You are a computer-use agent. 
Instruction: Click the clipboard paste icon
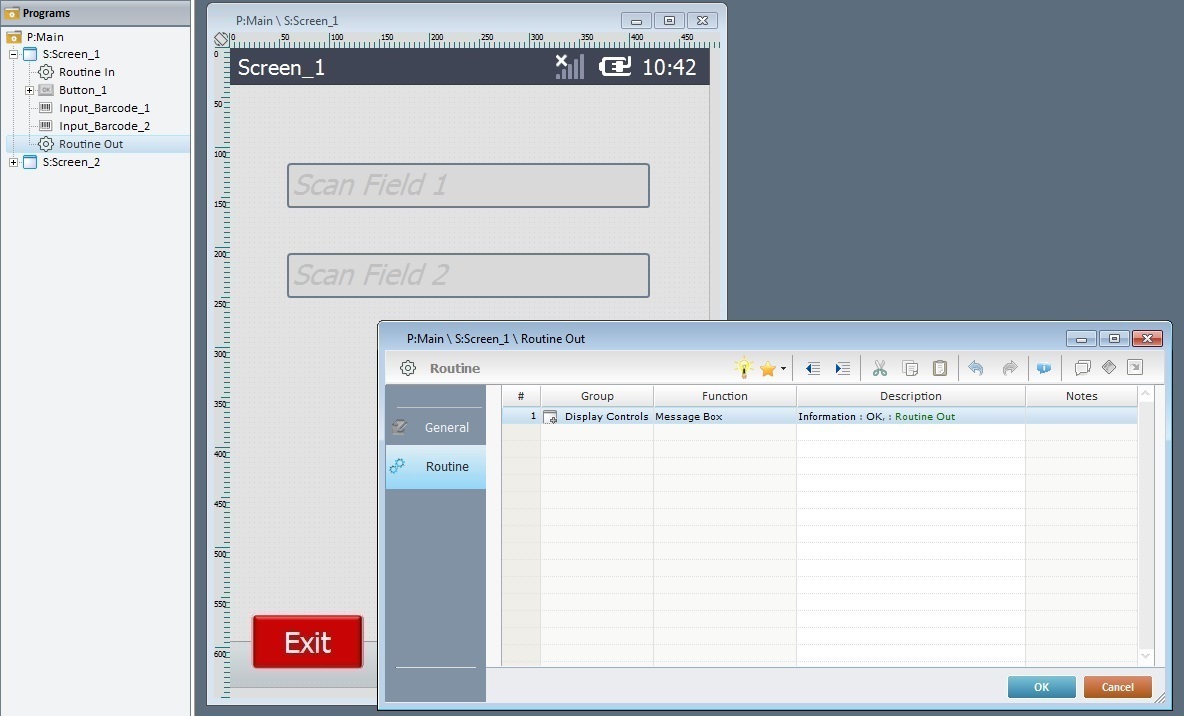(x=940, y=369)
